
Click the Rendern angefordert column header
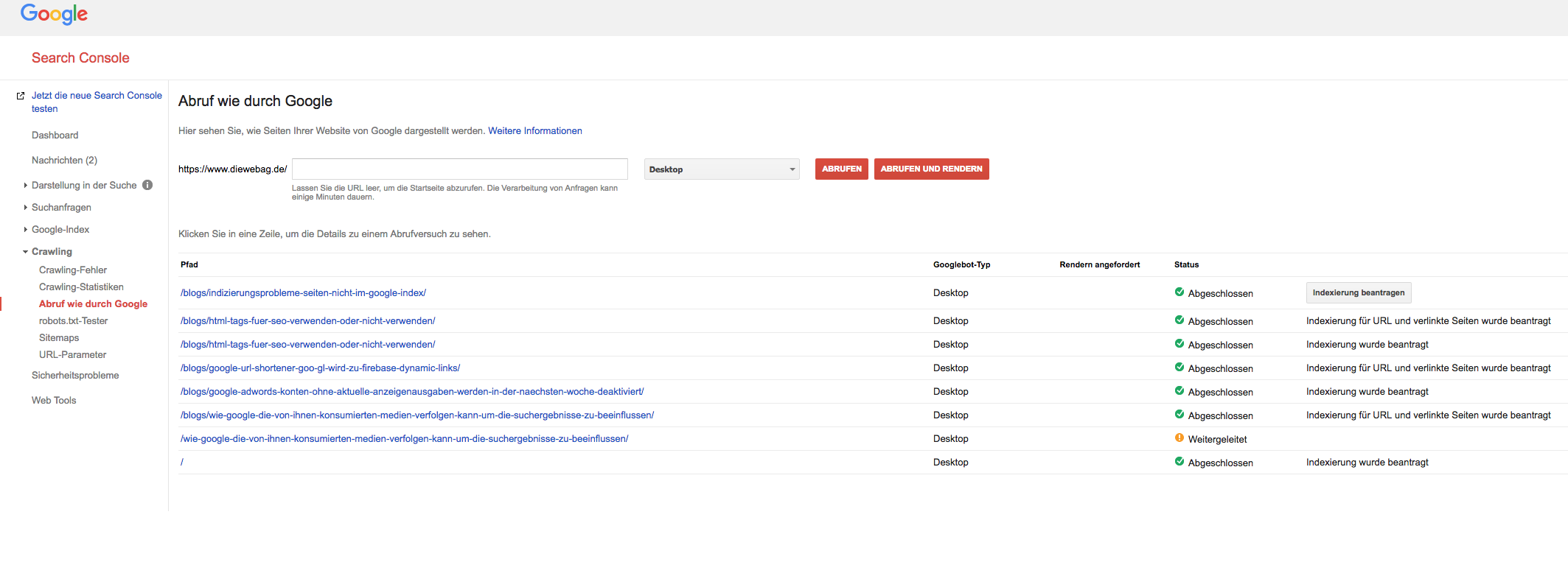coord(1100,264)
